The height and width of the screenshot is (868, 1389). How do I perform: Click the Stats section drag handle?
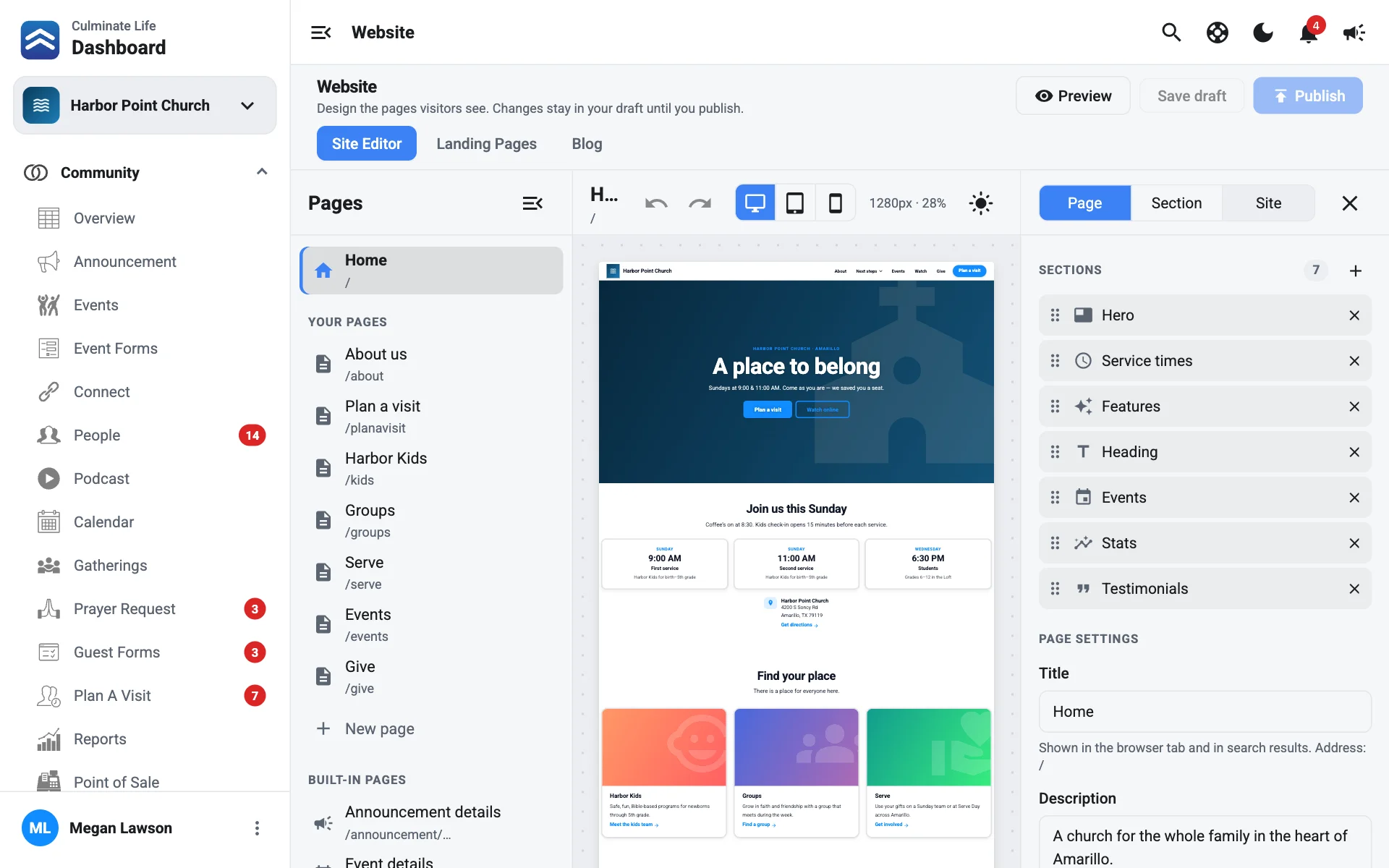tap(1055, 543)
